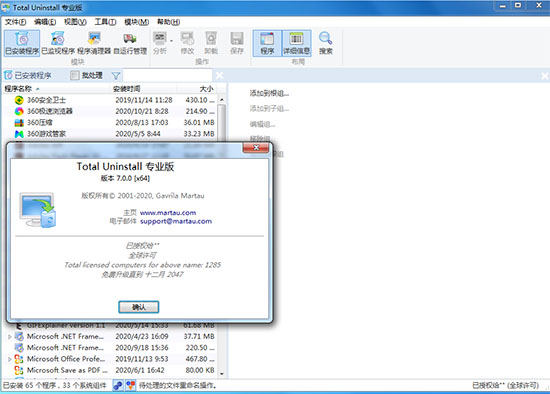This screenshot has width=550, height=394.
Task: Select the 360极速浏览器 program name
Action: pos(50,112)
